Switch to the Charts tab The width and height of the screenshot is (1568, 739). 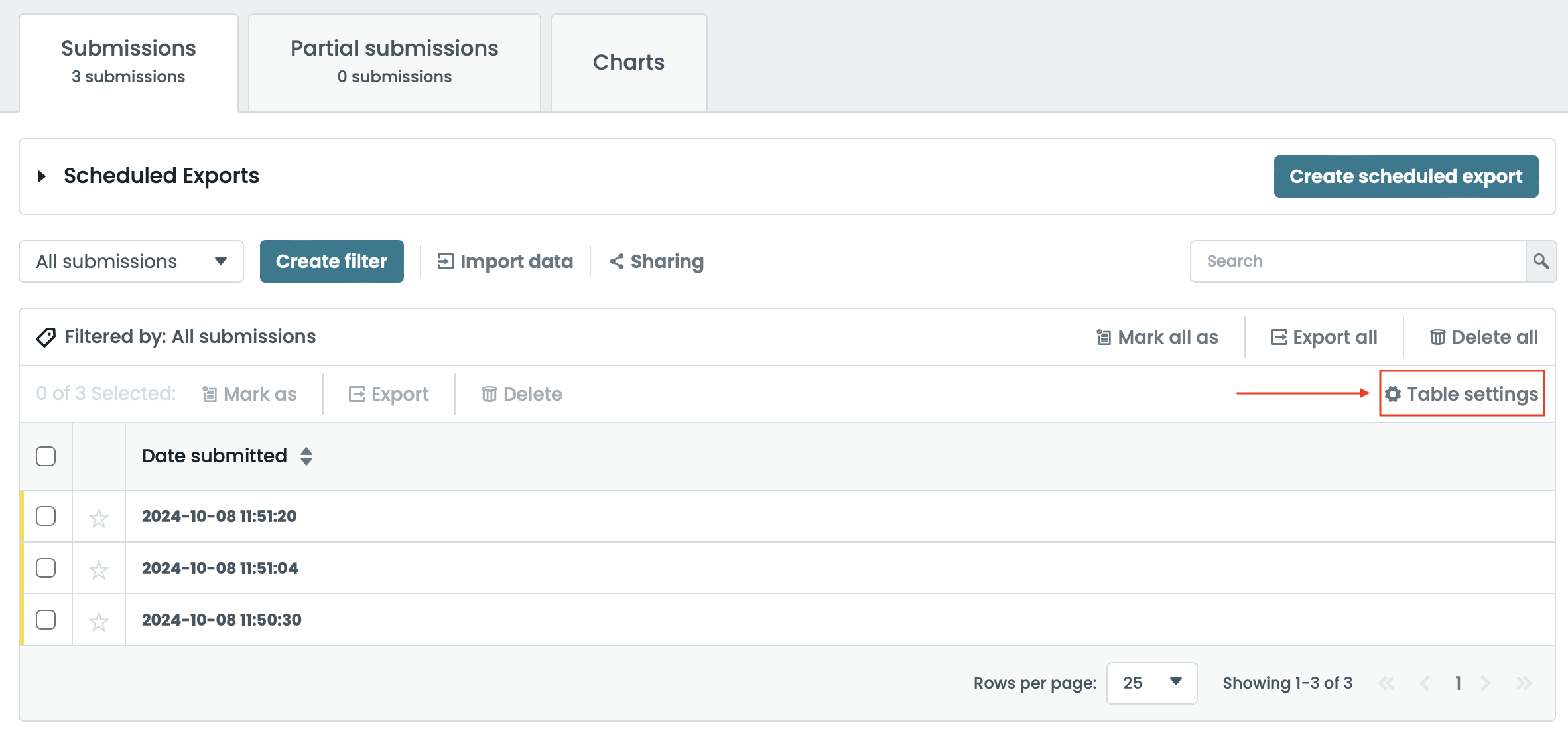coord(628,62)
